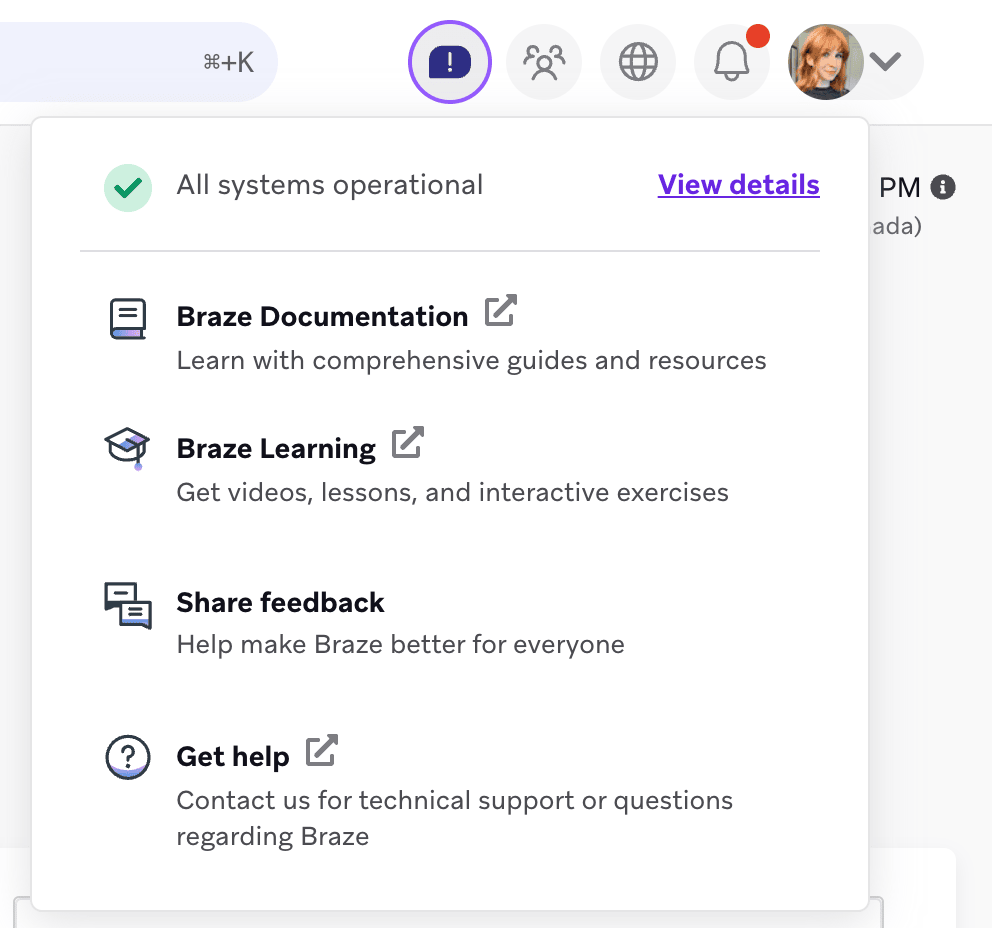Click external link icon beside Braze Learning
The width and height of the screenshot is (992, 928).
tap(408, 443)
